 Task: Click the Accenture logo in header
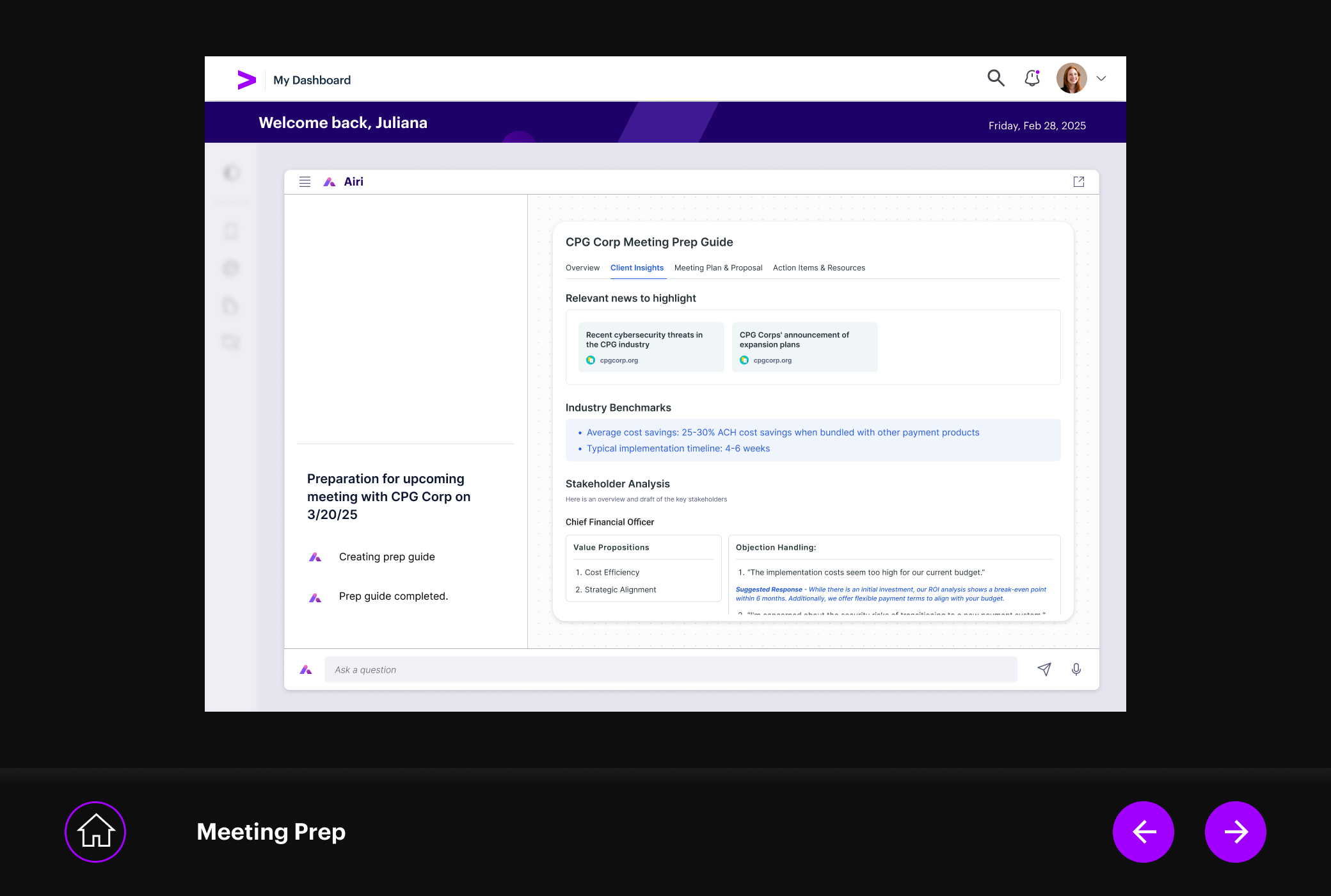(246, 80)
